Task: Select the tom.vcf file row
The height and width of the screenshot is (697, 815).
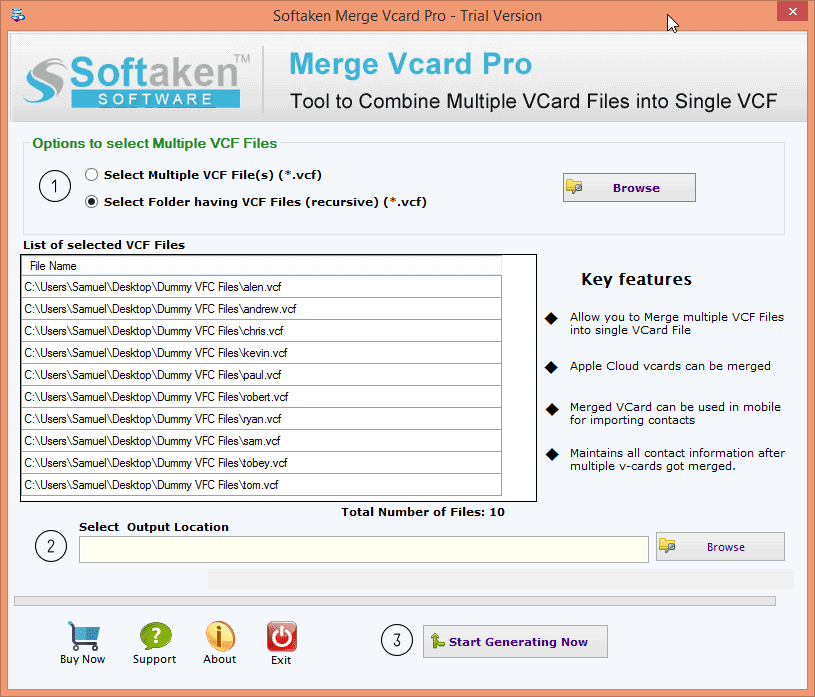Action: click(x=261, y=485)
